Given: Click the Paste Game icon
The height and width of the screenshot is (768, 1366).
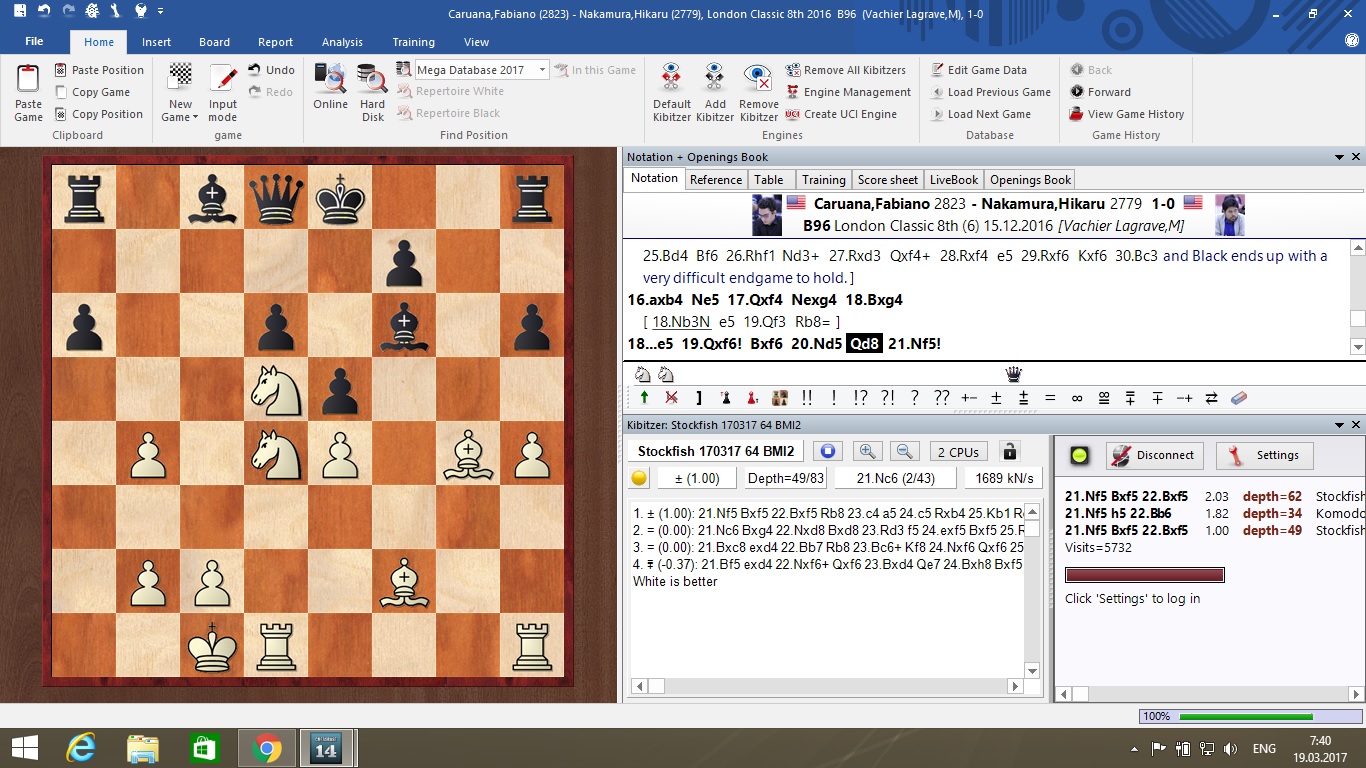Looking at the screenshot, I should click(x=28, y=78).
